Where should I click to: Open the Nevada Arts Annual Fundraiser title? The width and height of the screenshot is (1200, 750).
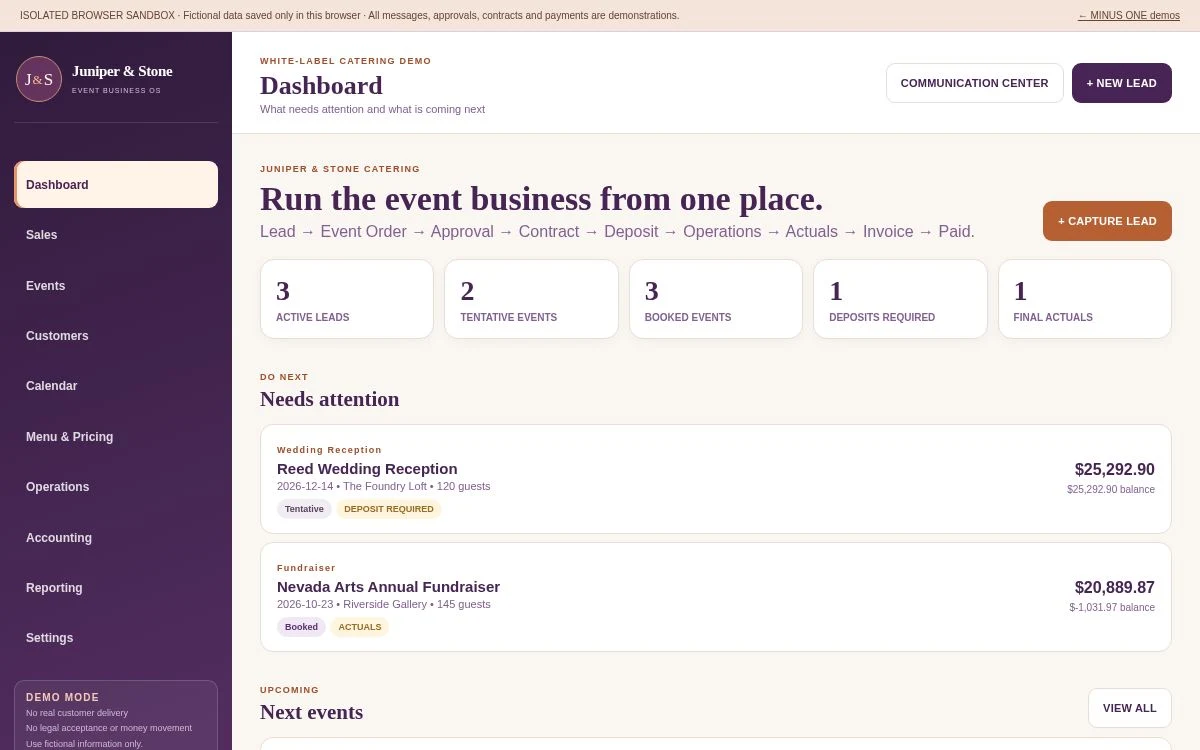[x=388, y=587]
